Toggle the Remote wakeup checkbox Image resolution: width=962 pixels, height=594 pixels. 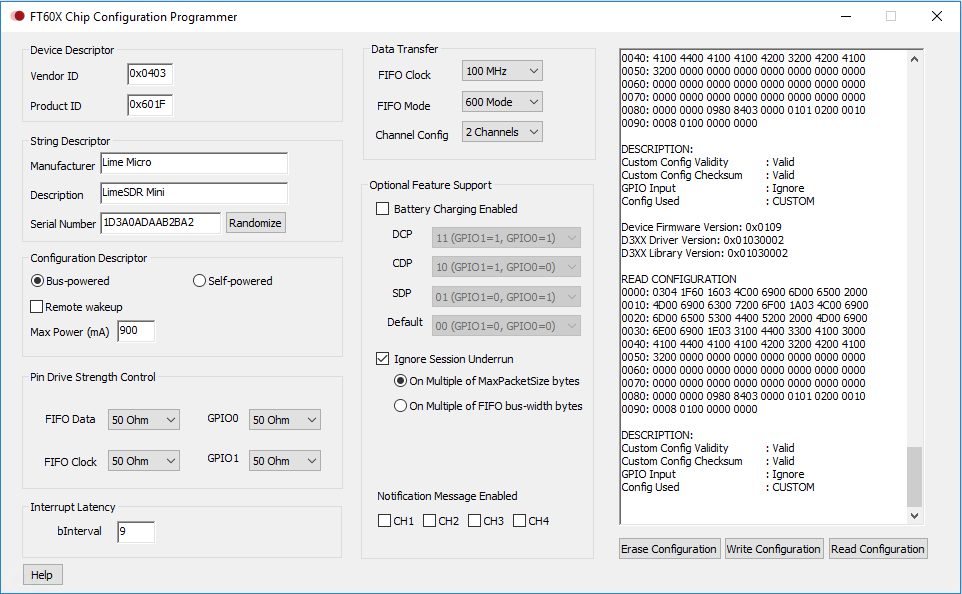pyautogui.click(x=38, y=307)
